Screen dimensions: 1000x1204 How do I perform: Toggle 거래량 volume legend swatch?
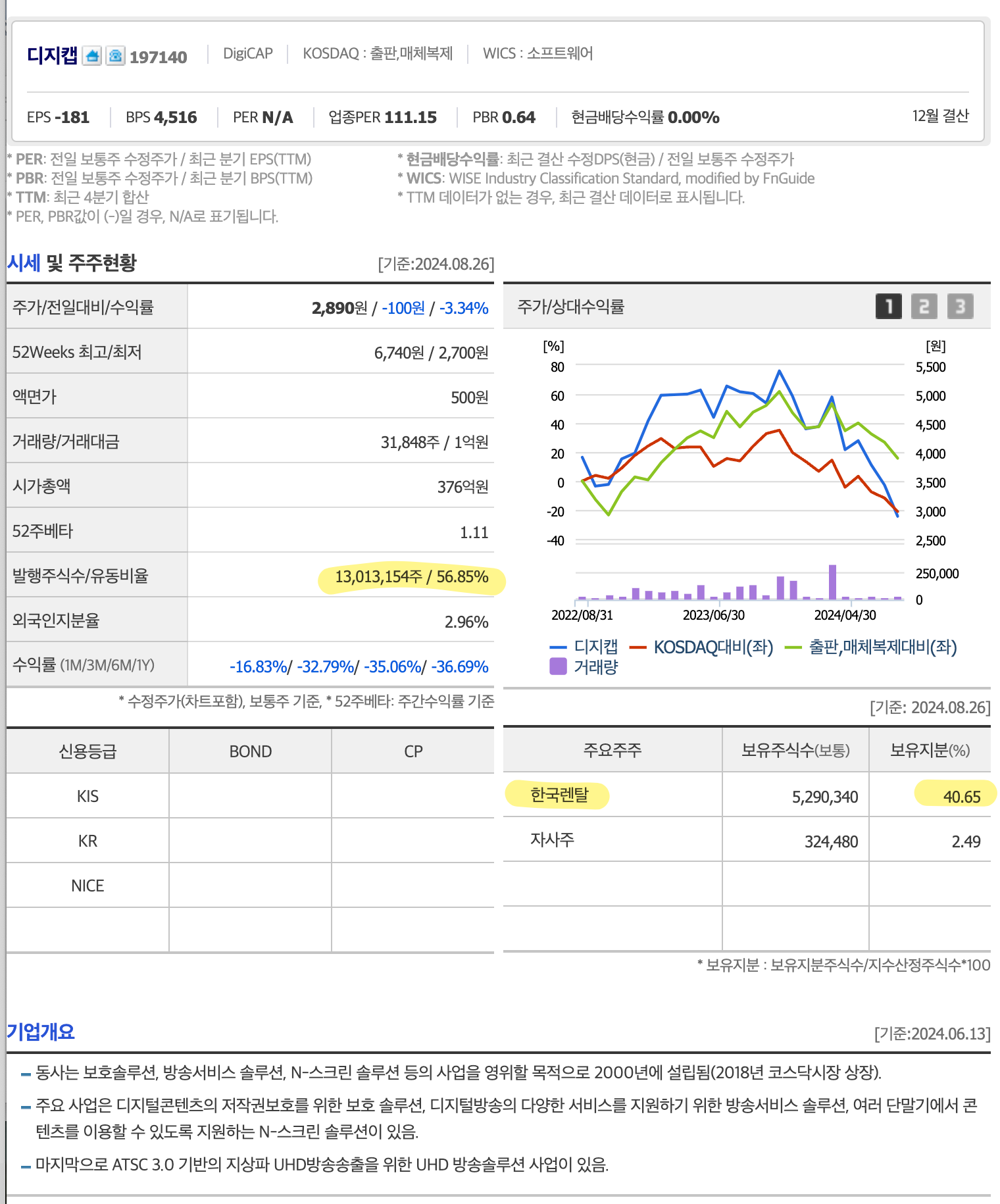click(x=558, y=666)
